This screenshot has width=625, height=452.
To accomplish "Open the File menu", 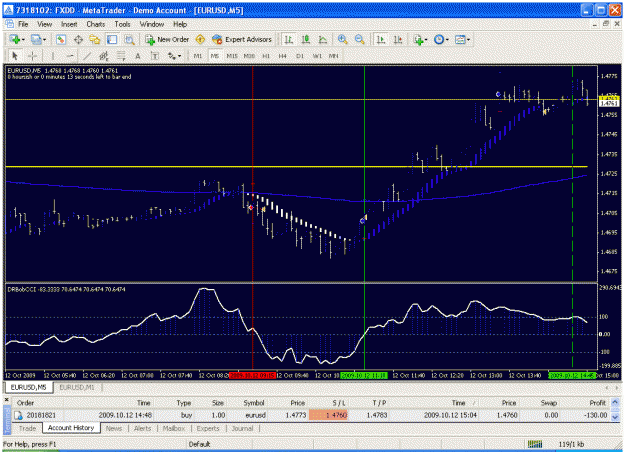I will coord(23,24).
